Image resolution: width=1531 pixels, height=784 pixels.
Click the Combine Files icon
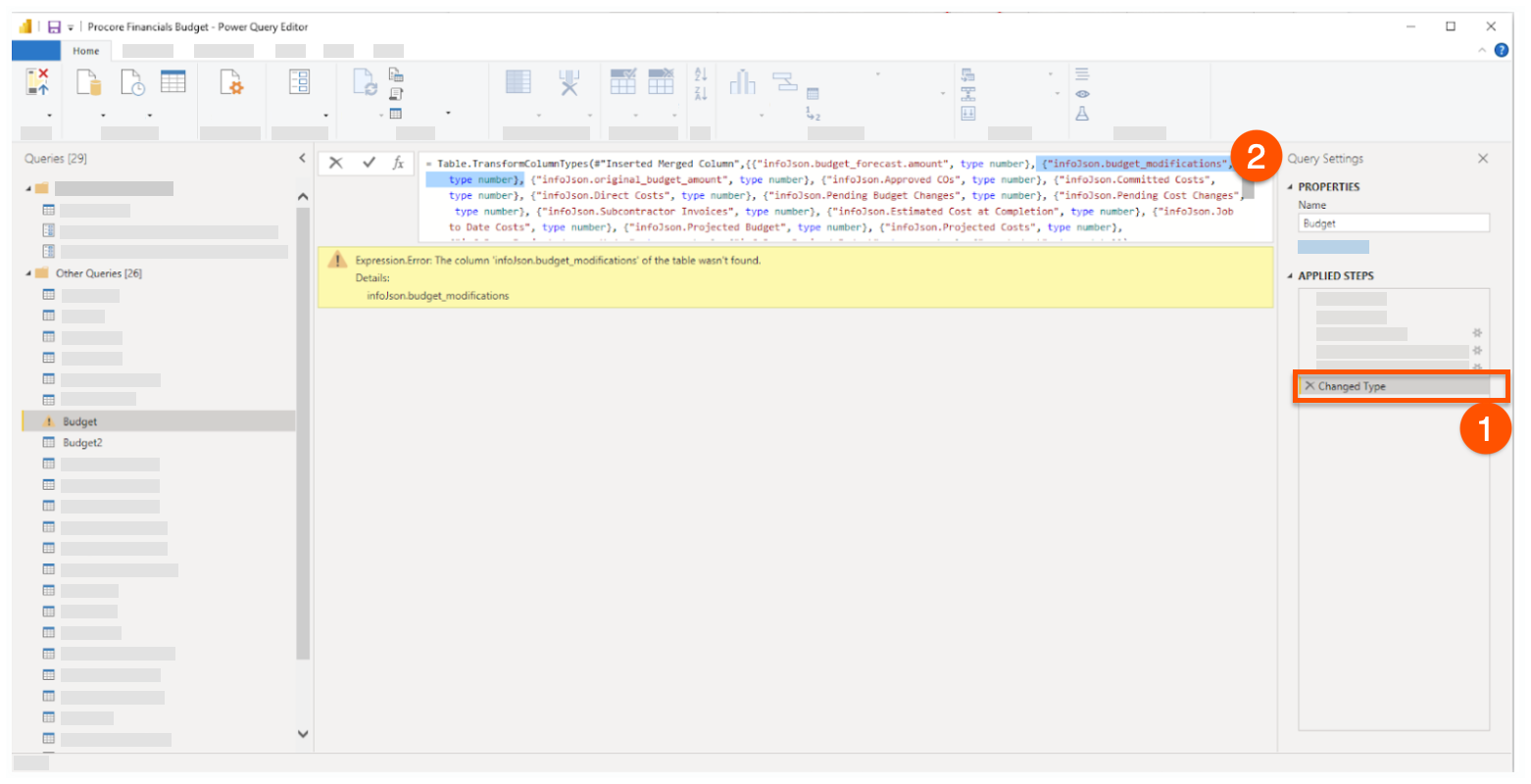pos(968,114)
